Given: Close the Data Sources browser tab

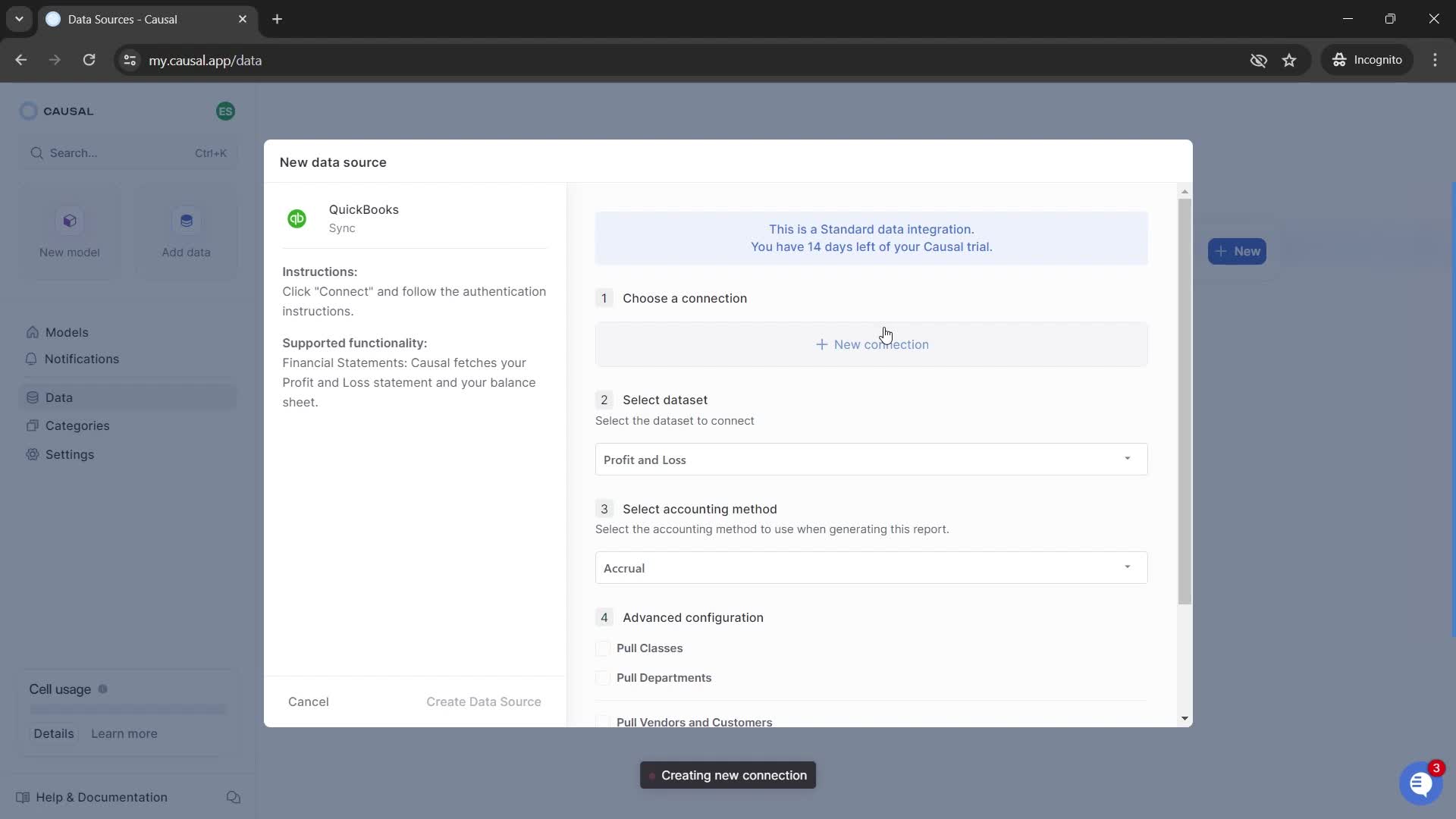Looking at the screenshot, I should pos(243,19).
